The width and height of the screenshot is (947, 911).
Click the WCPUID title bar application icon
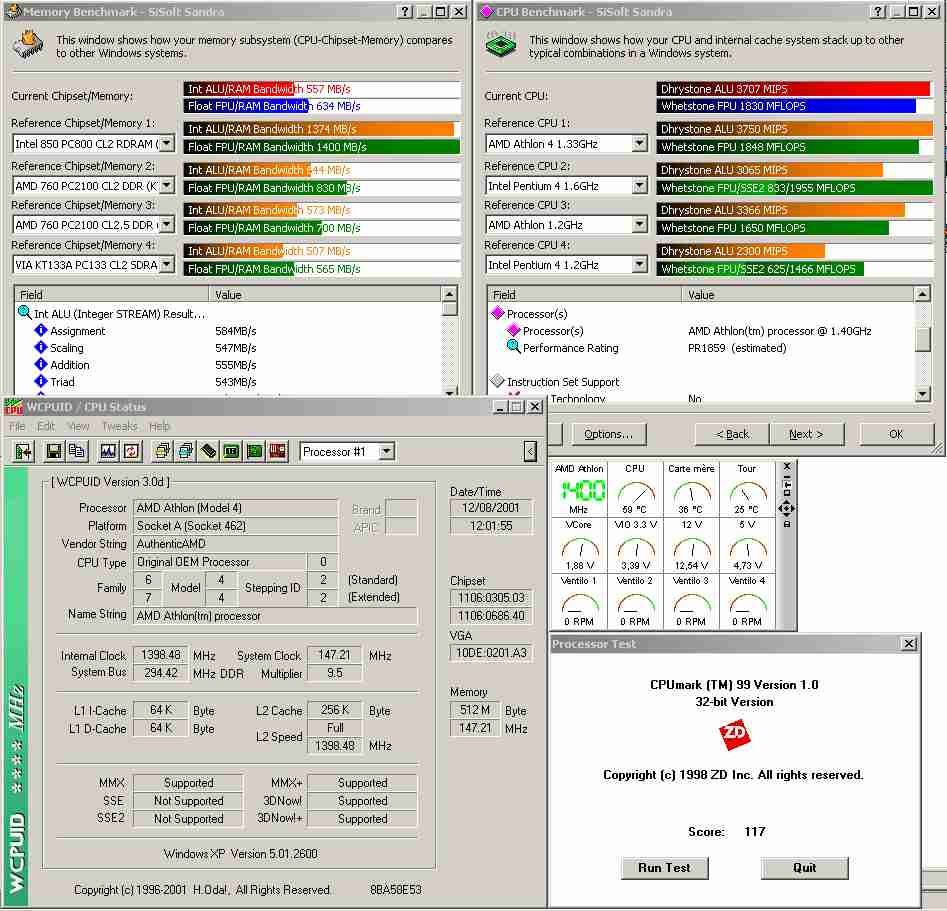(x=13, y=407)
